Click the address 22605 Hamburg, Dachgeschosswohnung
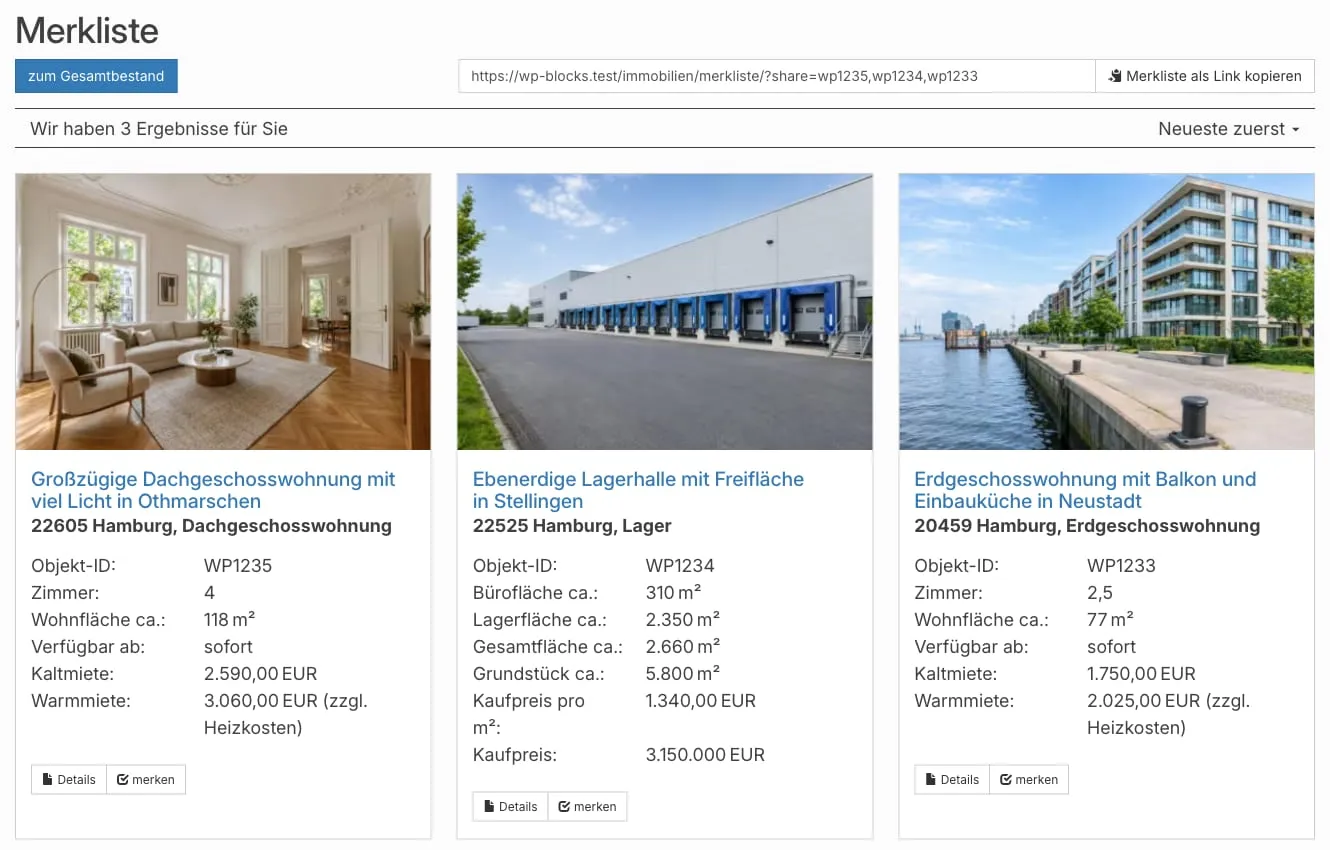 [211, 526]
